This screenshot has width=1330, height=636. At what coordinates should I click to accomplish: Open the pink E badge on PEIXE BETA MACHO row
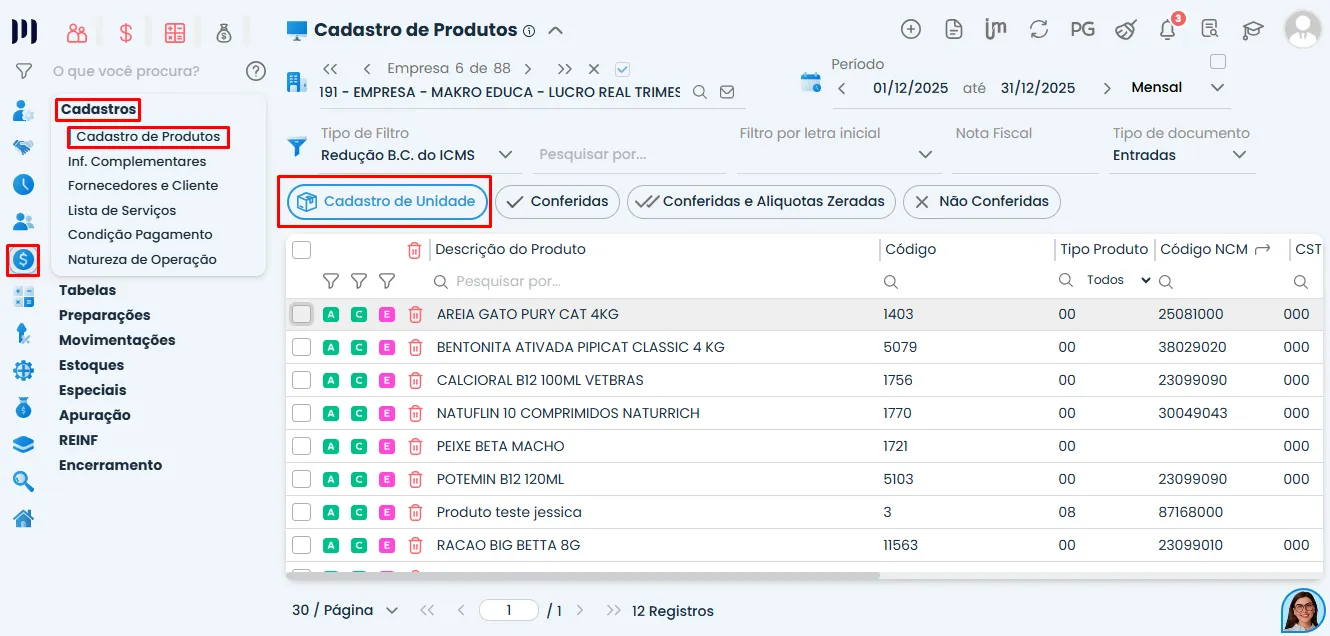click(386, 445)
